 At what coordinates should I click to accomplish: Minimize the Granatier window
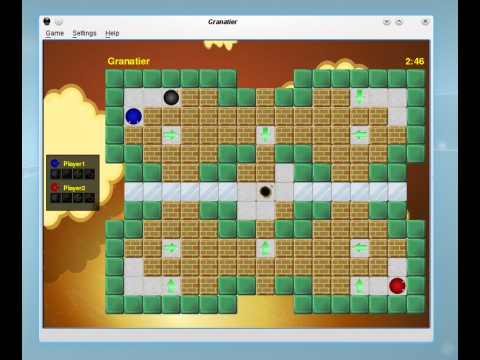pos(387,22)
